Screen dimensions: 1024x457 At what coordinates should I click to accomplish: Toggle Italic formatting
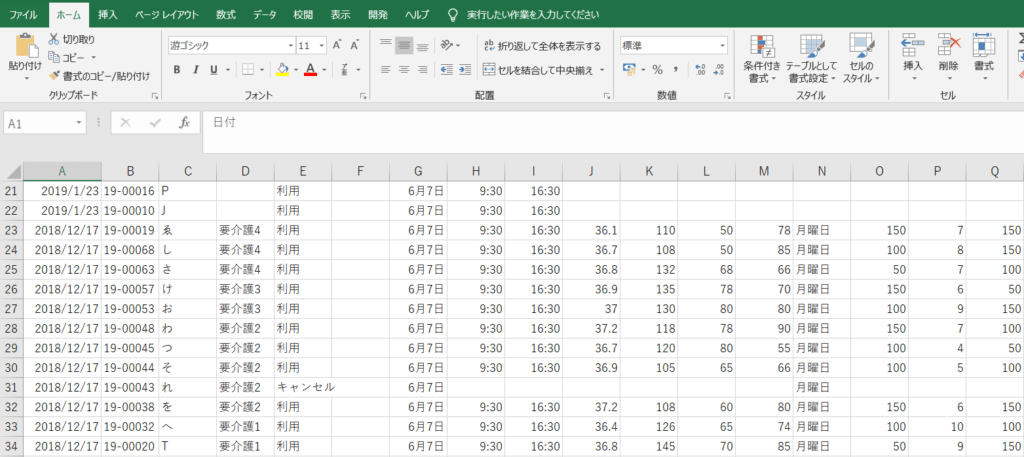(x=195, y=69)
